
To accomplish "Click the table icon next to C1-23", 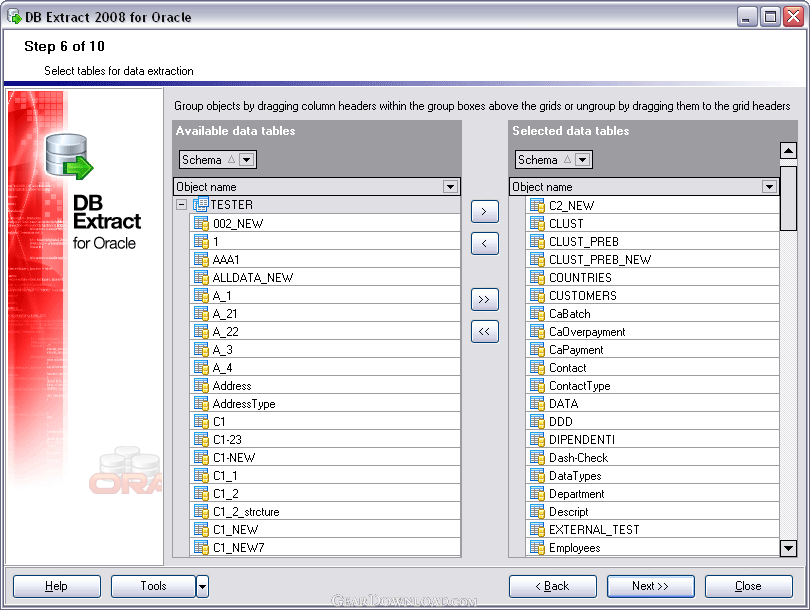I will (x=201, y=440).
